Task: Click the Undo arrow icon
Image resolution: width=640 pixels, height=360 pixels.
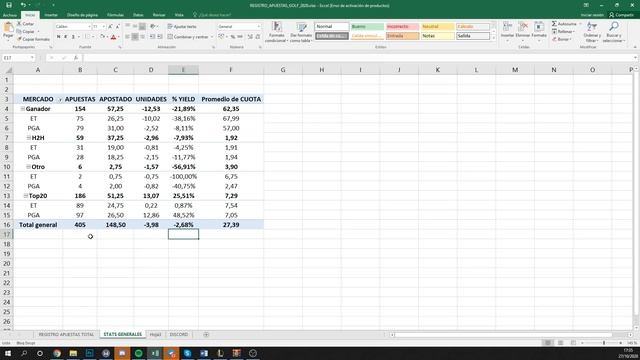Action: pos(23,5)
